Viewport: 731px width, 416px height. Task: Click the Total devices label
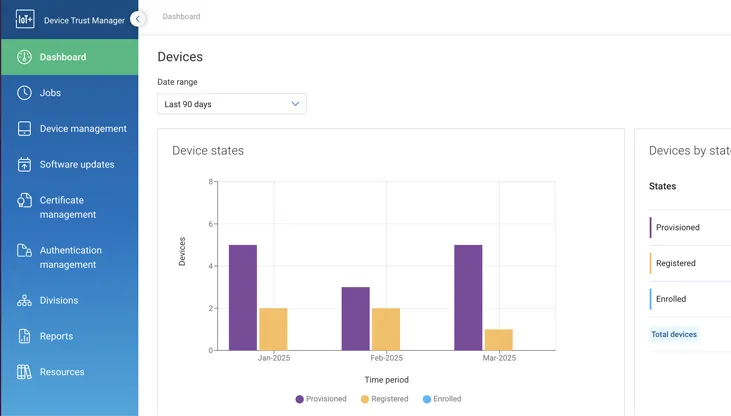[674, 334]
